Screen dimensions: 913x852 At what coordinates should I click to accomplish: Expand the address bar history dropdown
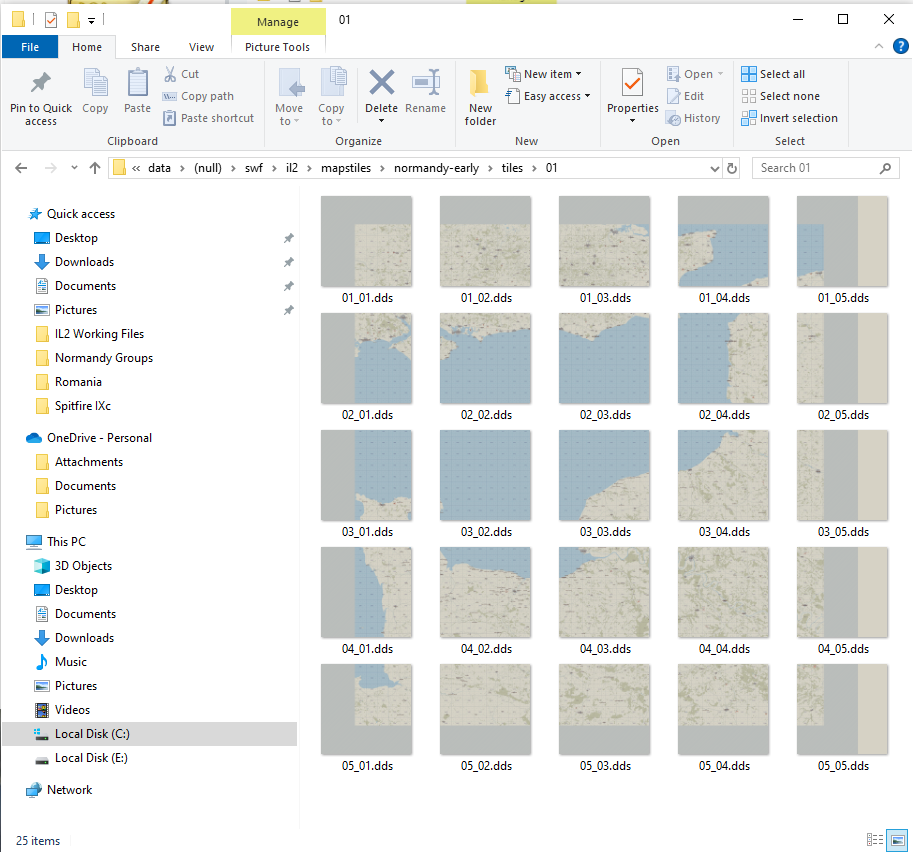pos(713,168)
